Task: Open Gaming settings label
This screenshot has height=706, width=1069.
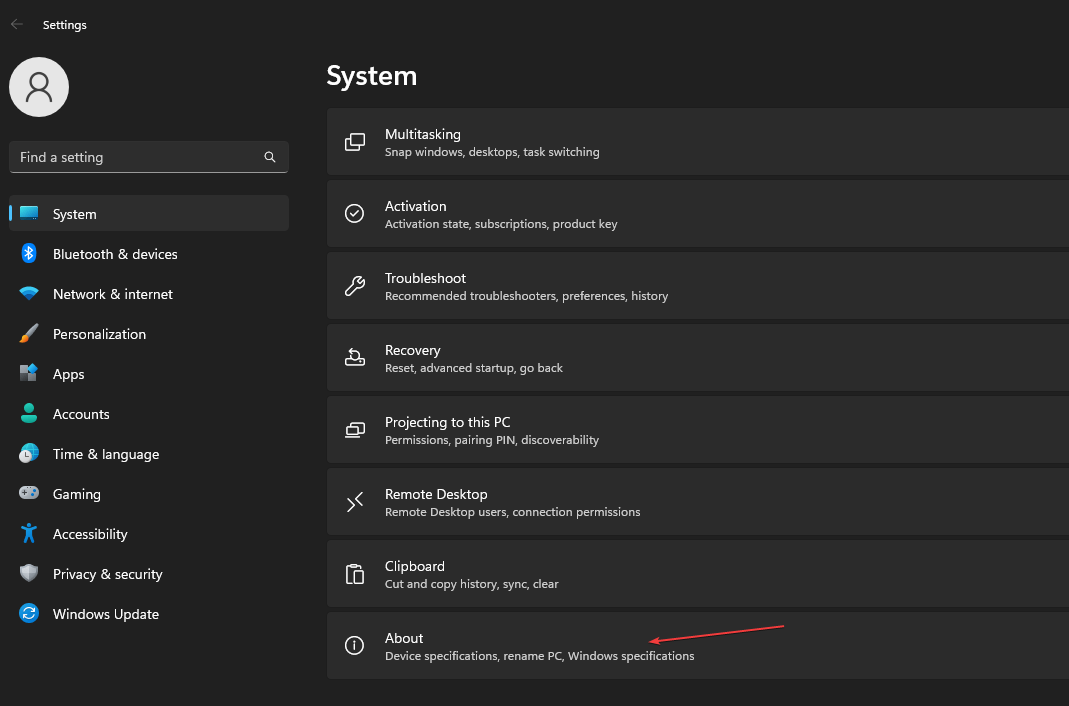Action: [x=77, y=494]
